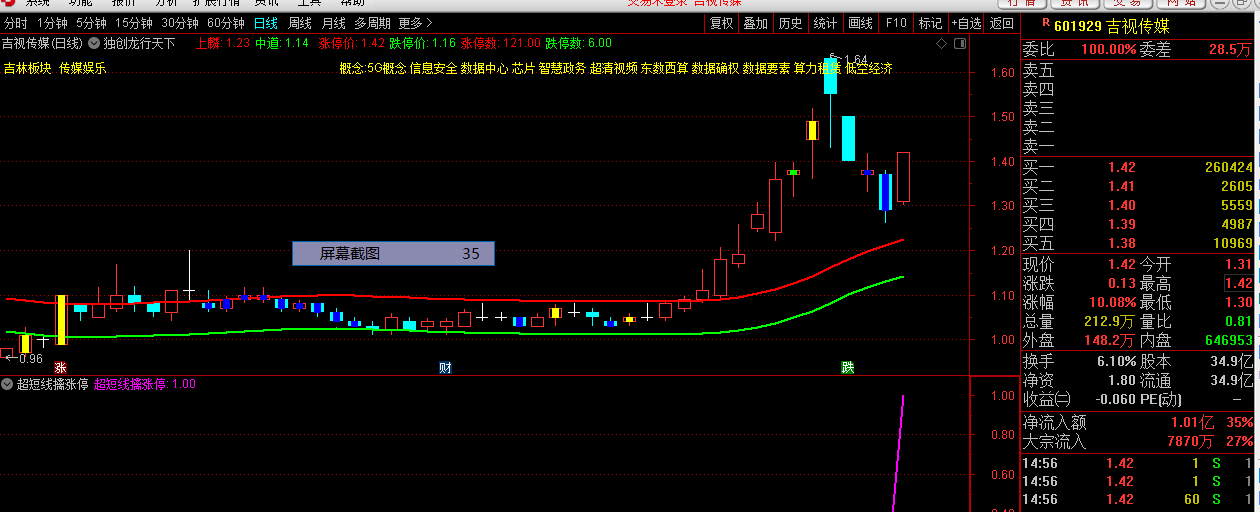Add stock with the +自选 button

coord(965,23)
